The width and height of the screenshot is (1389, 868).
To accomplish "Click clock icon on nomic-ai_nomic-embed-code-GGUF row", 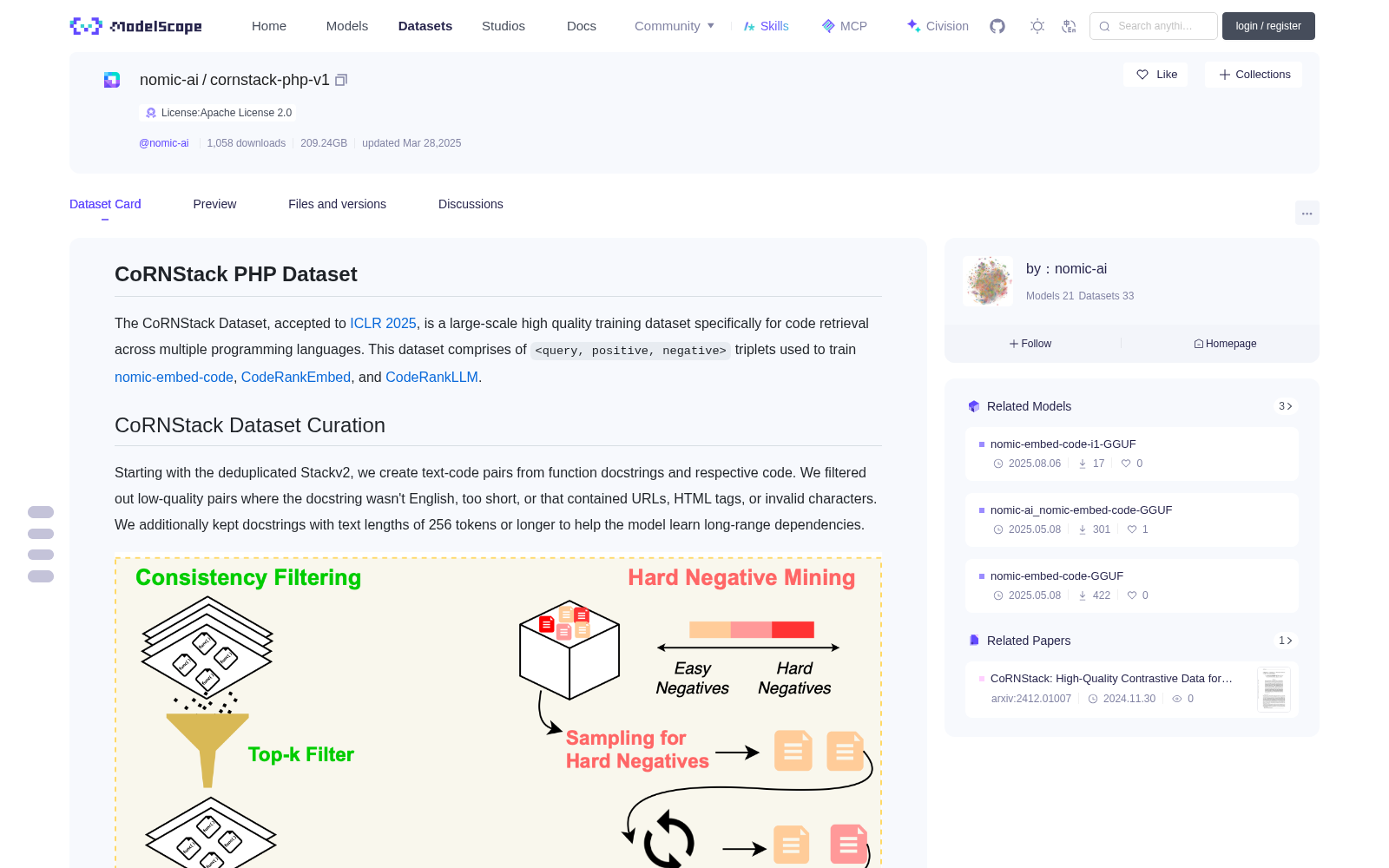I will click(998, 529).
